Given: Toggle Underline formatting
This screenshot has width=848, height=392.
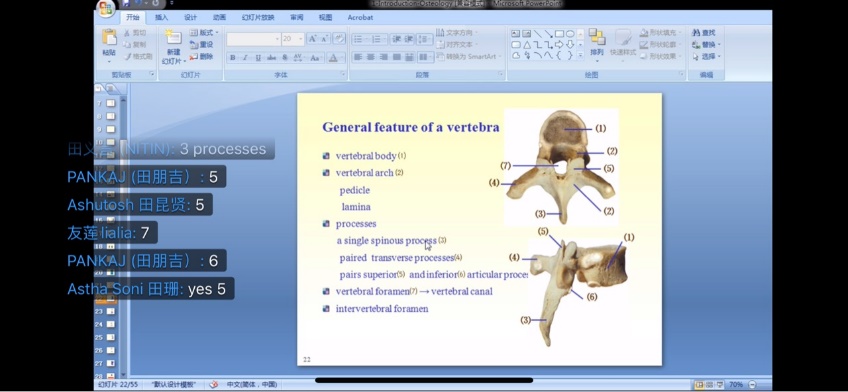Looking at the screenshot, I should (x=258, y=57).
